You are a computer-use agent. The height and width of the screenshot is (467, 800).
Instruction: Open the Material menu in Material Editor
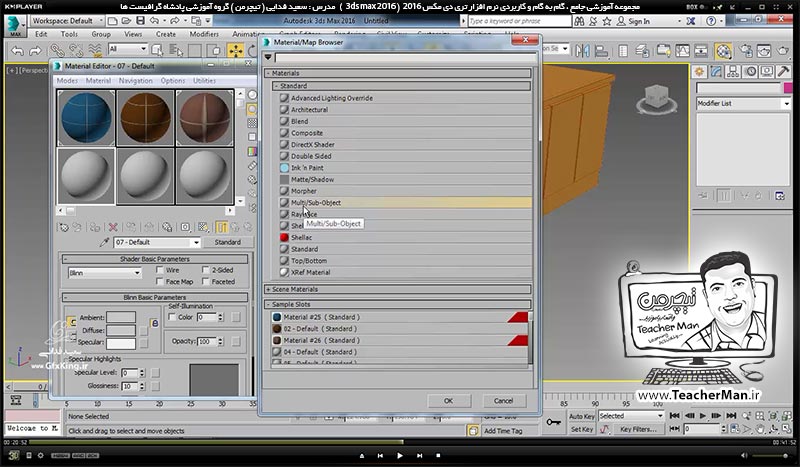click(98, 81)
